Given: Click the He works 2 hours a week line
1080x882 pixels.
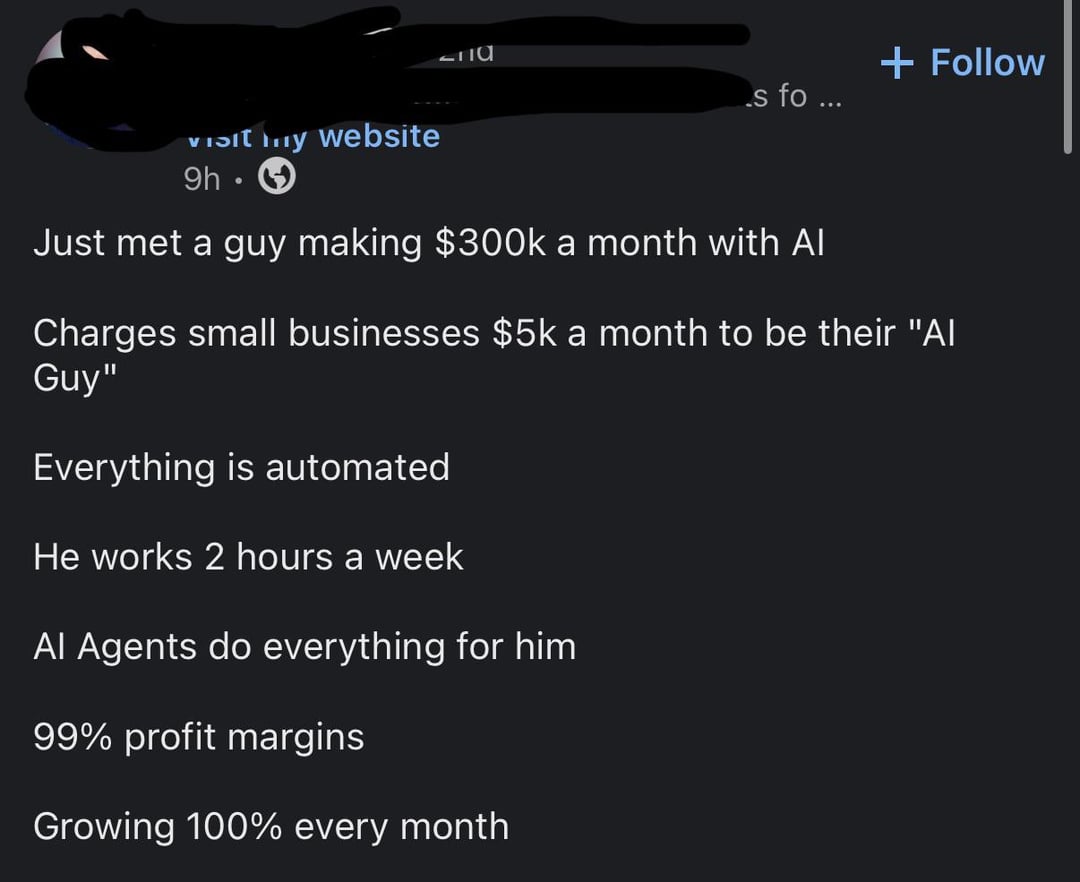Looking at the screenshot, I should (248, 557).
